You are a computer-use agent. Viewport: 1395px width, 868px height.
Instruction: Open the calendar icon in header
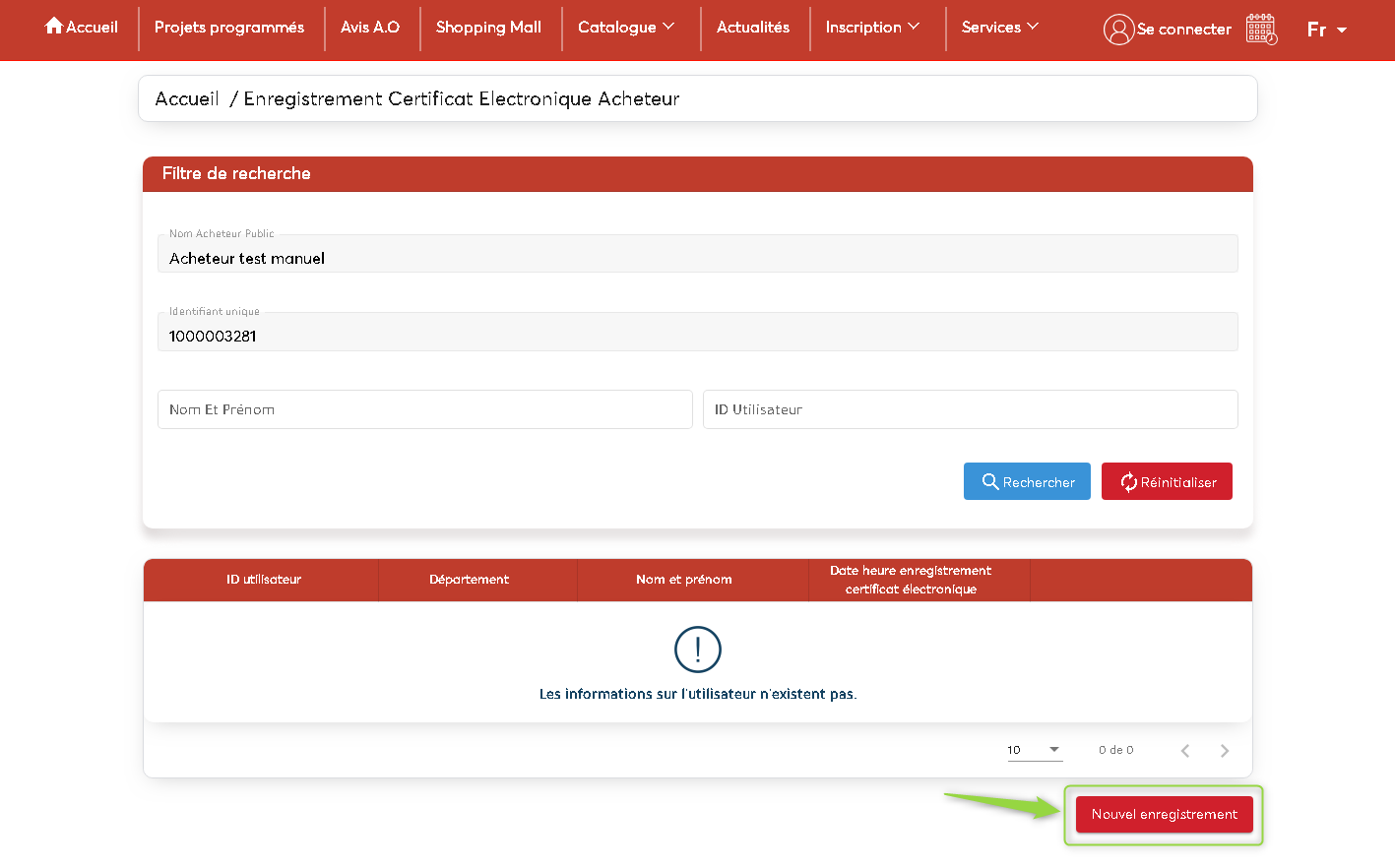[x=1261, y=30]
